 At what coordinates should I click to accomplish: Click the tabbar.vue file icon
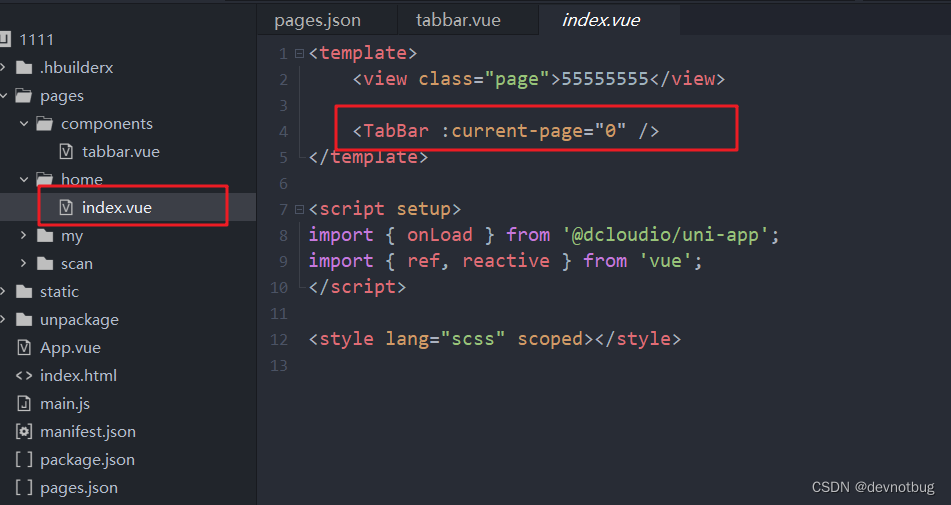(x=66, y=152)
